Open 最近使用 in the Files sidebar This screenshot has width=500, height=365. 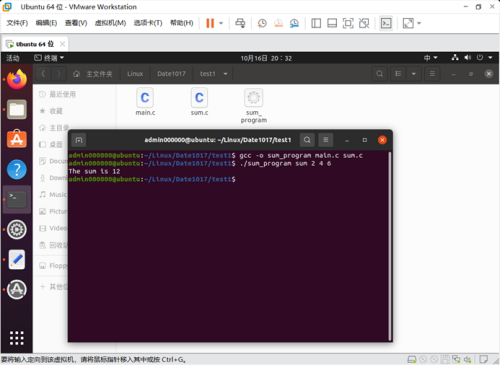[x=58, y=94]
